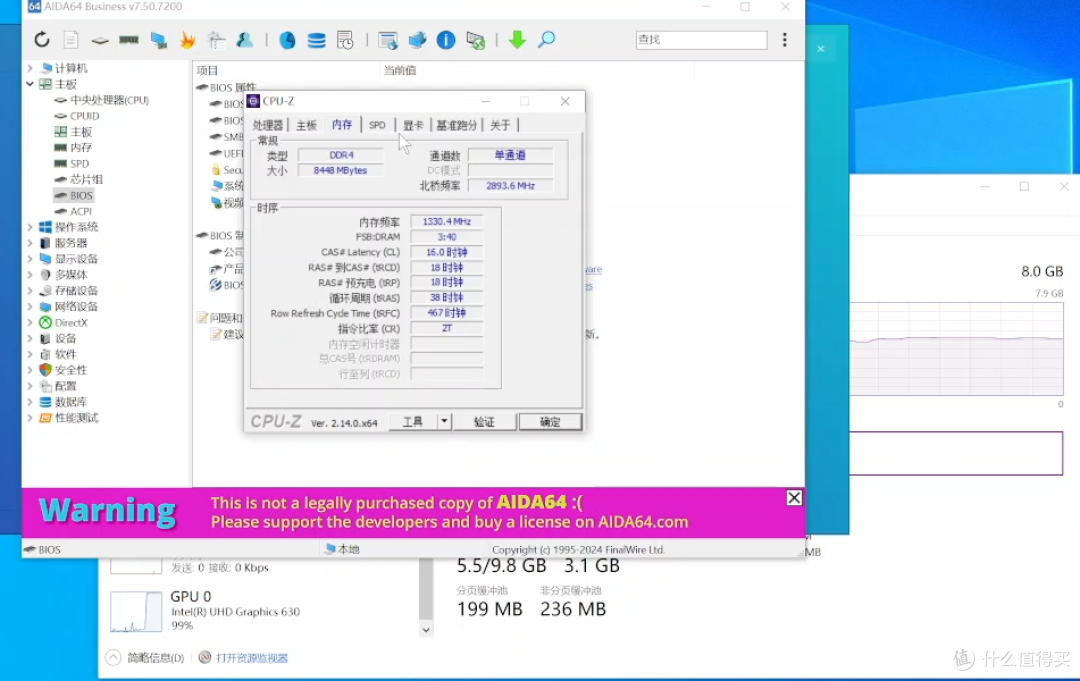This screenshot has height=681, width=1080.
Task: Open the 关于 tab in CPU-Z
Action: [x=500, y=125]
